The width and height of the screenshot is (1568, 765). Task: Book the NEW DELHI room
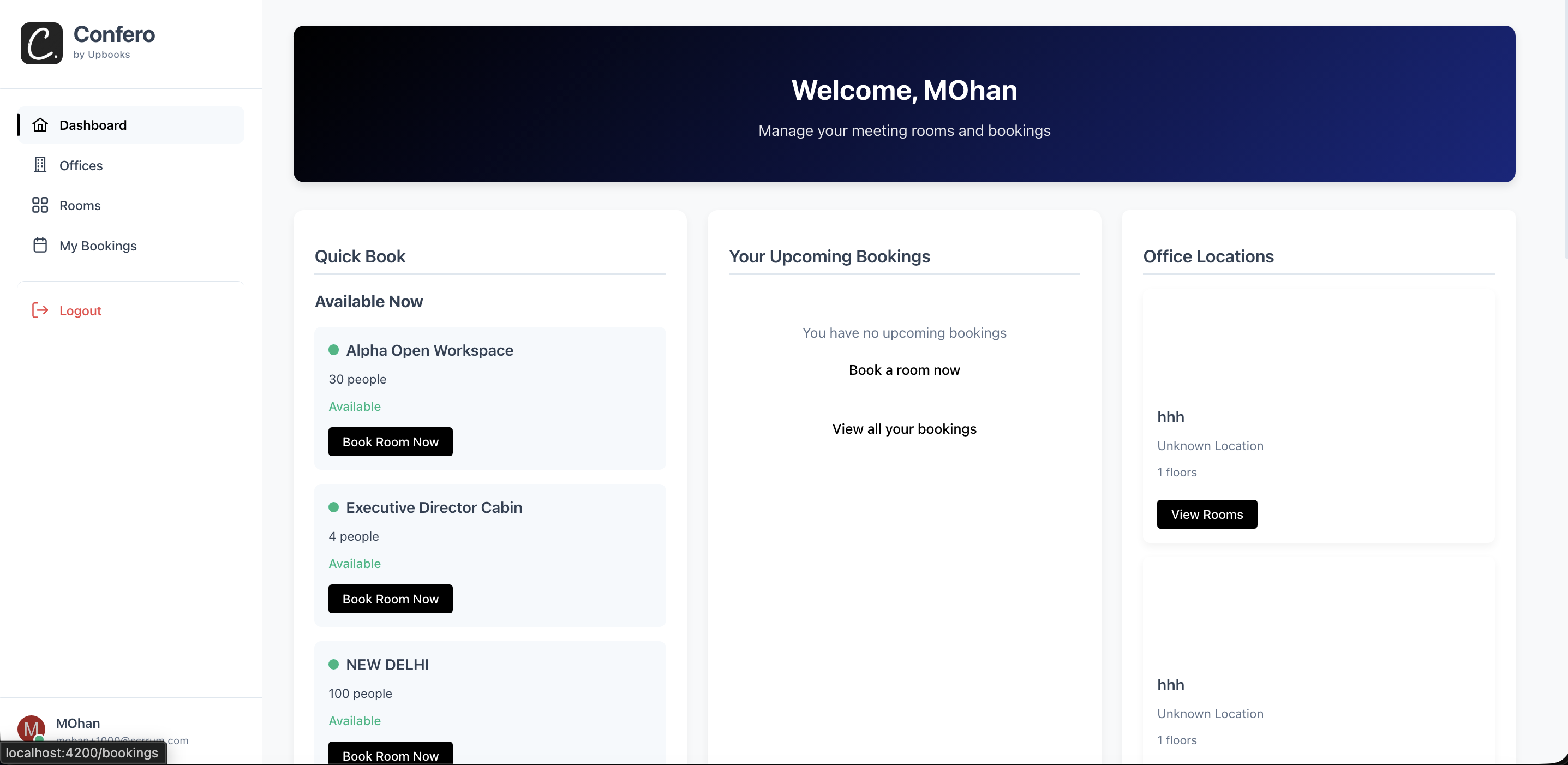(390, 755)
